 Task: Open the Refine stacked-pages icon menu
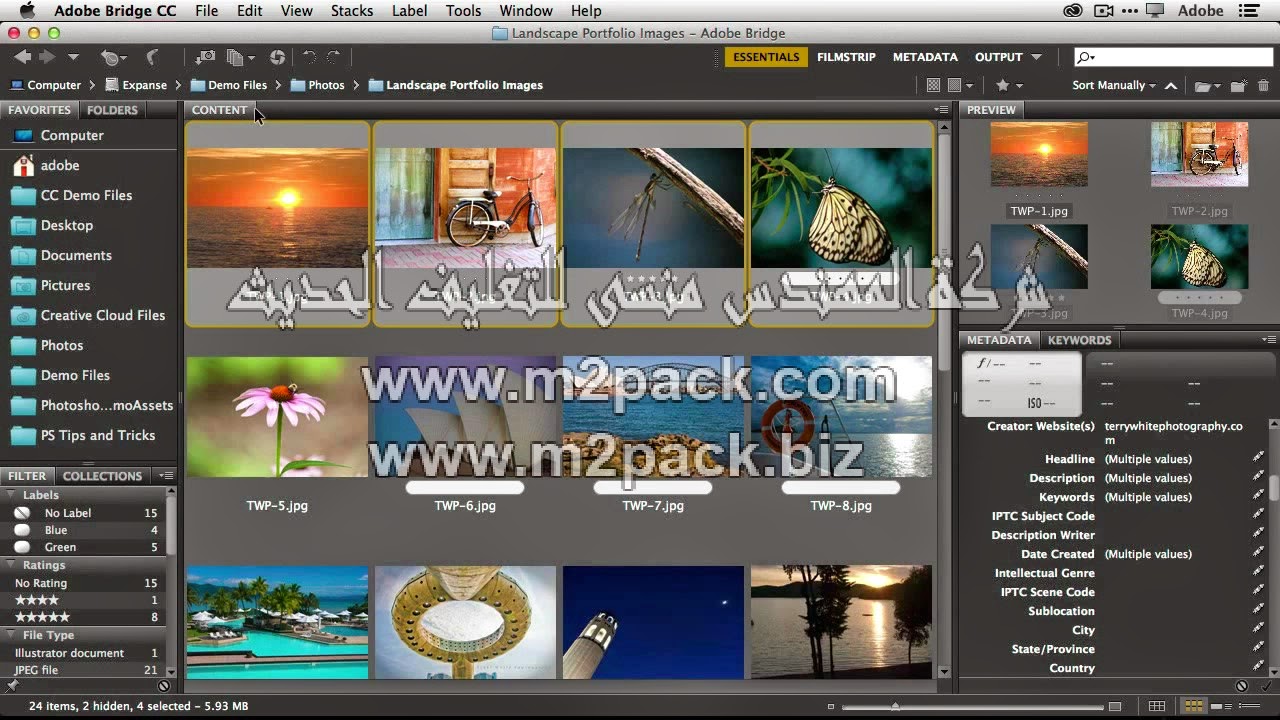(x=240, y=58)
